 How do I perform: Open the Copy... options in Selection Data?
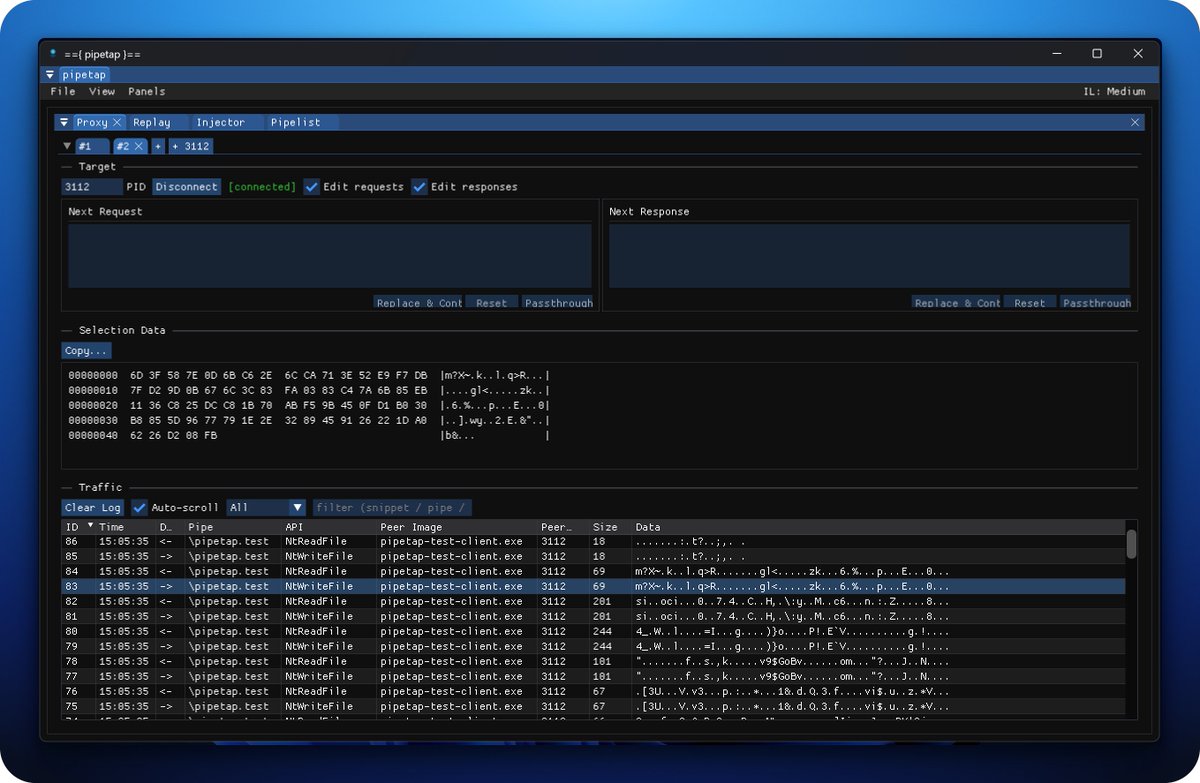point(87,351)
